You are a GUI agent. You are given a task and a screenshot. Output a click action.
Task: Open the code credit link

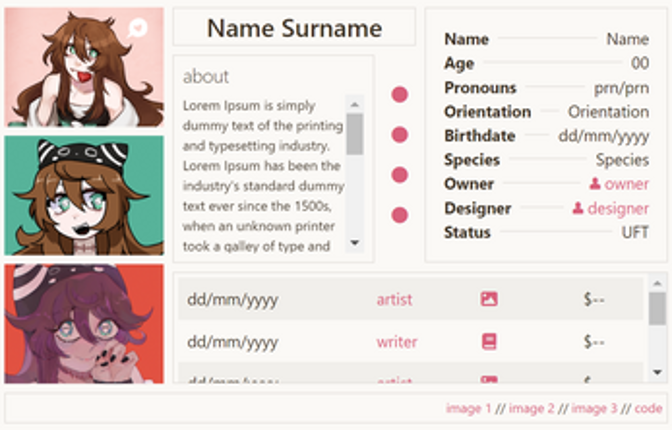[648, 409]
